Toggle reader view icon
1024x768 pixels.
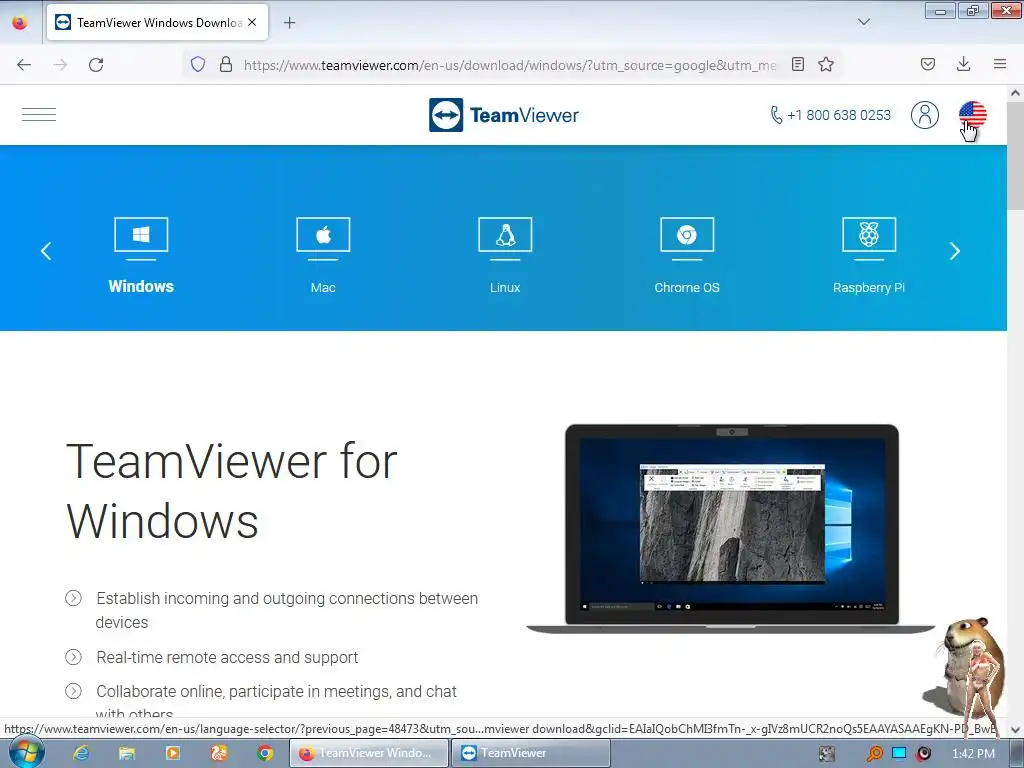pos(797,64)
